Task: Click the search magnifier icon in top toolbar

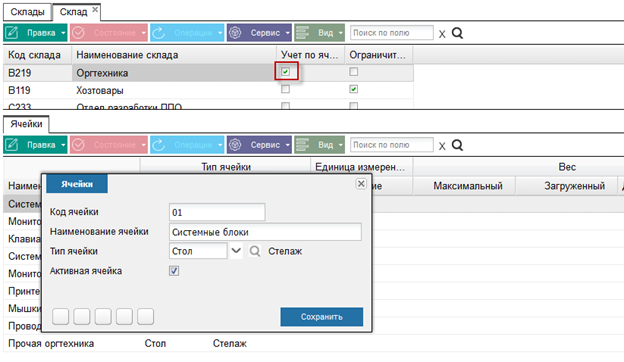Action: click(457, 33)
